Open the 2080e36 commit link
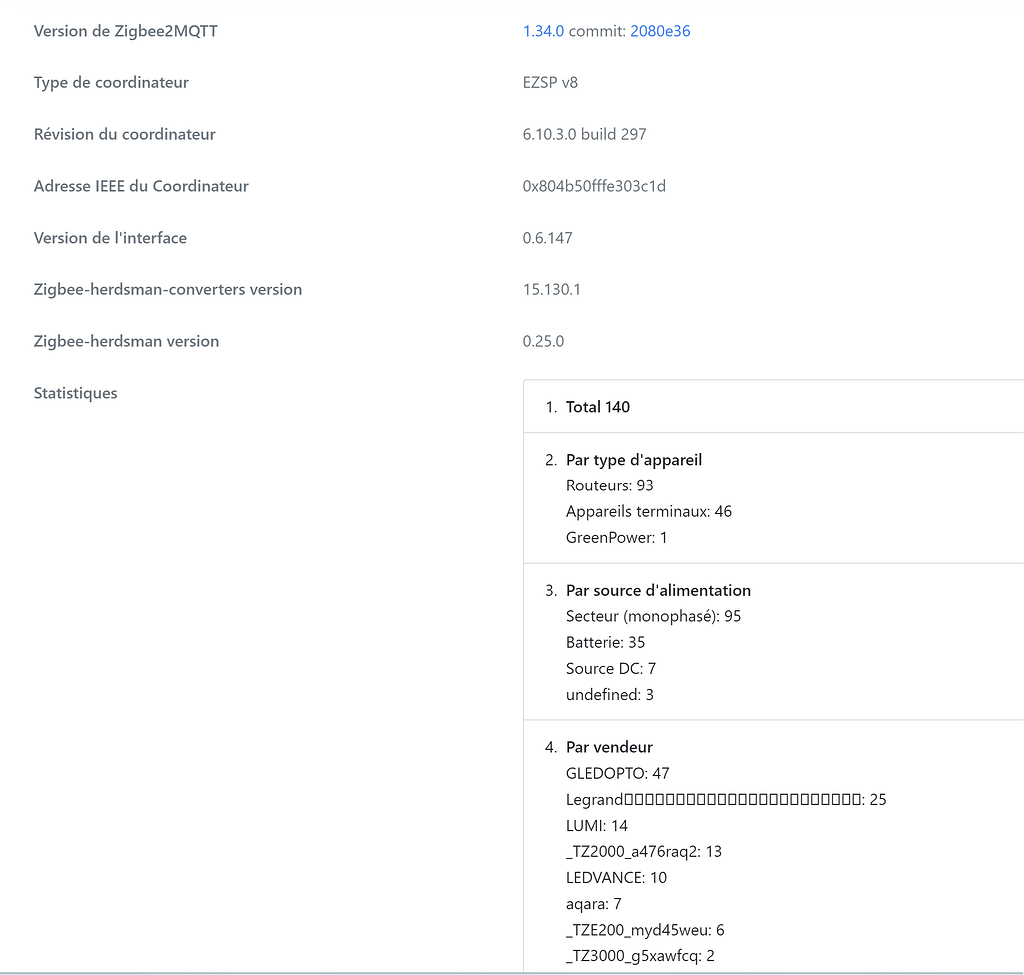Viewport: 1024px width, 975px height. pos(660,31)
